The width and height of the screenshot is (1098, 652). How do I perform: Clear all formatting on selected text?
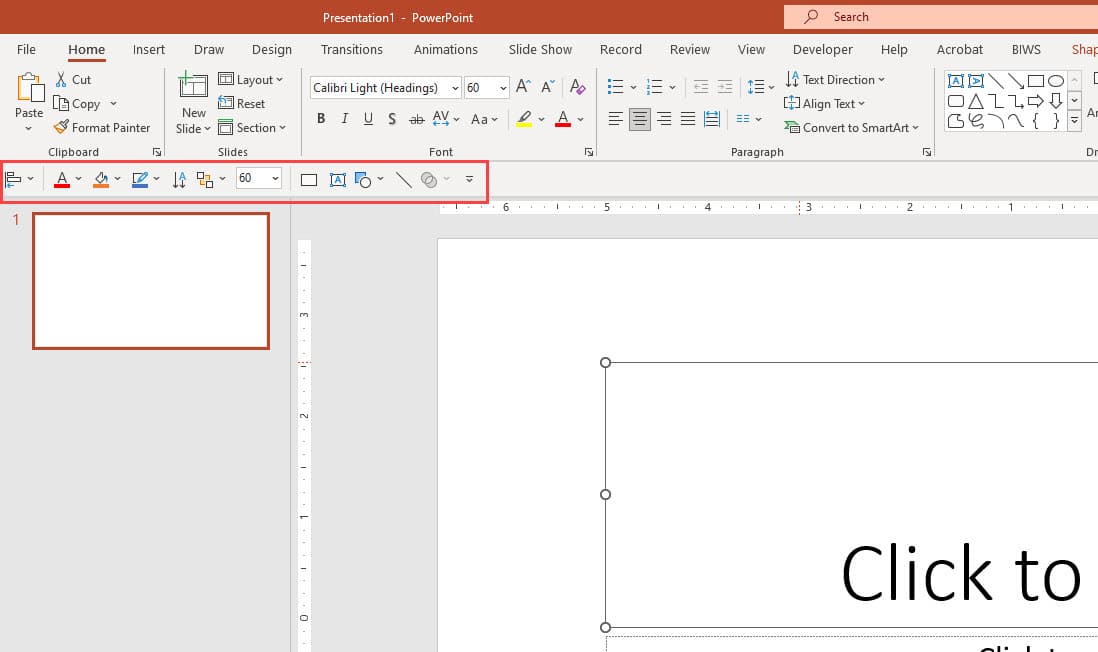577,87
